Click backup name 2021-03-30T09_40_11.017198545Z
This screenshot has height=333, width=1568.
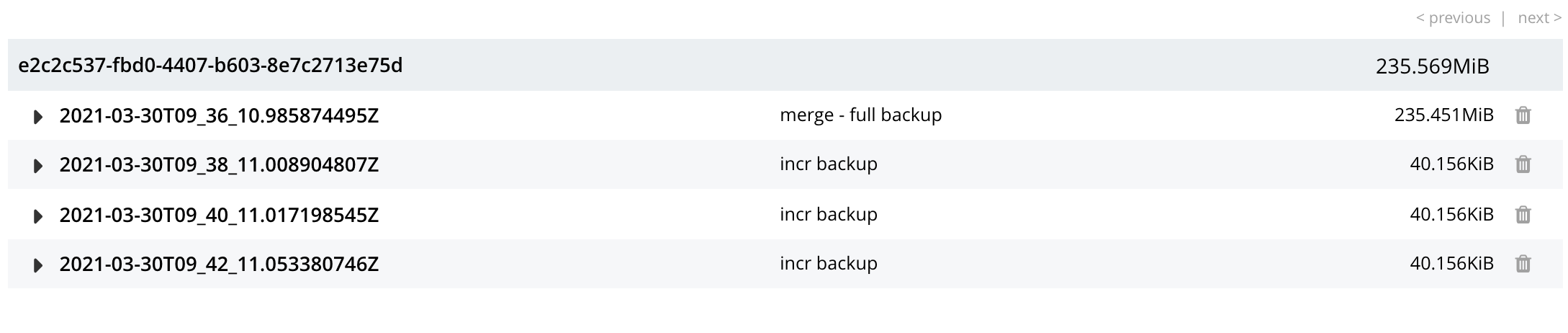click(x=219, y=215)
